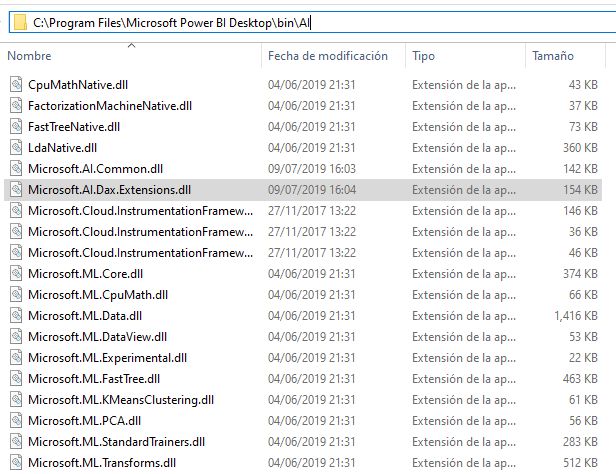
Task: Select Cloud.InstrumentationFramework file sized 36 KB
Action: tap(140, 232)
